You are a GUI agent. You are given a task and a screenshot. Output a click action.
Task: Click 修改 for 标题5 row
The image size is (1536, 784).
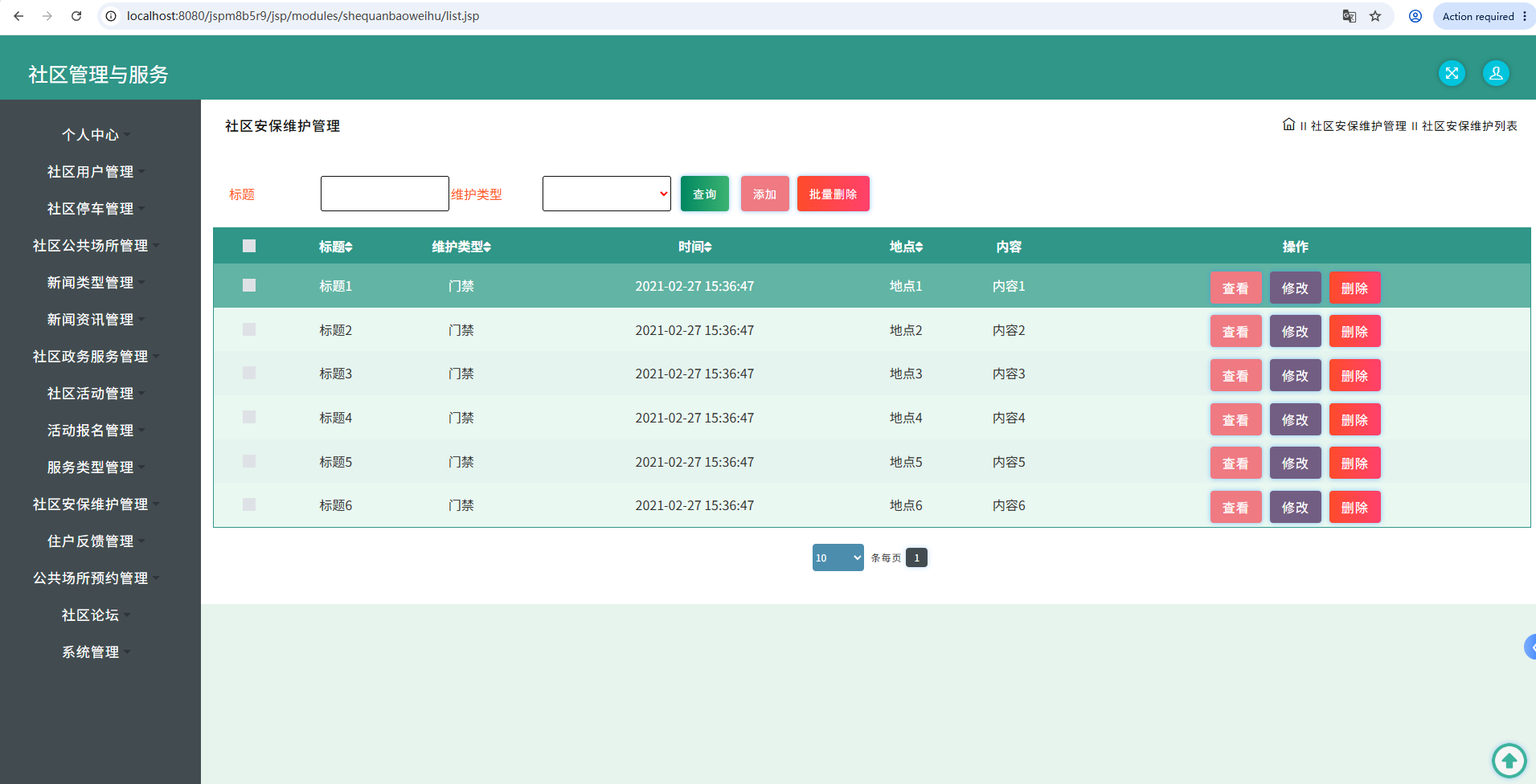point(1295,463)
